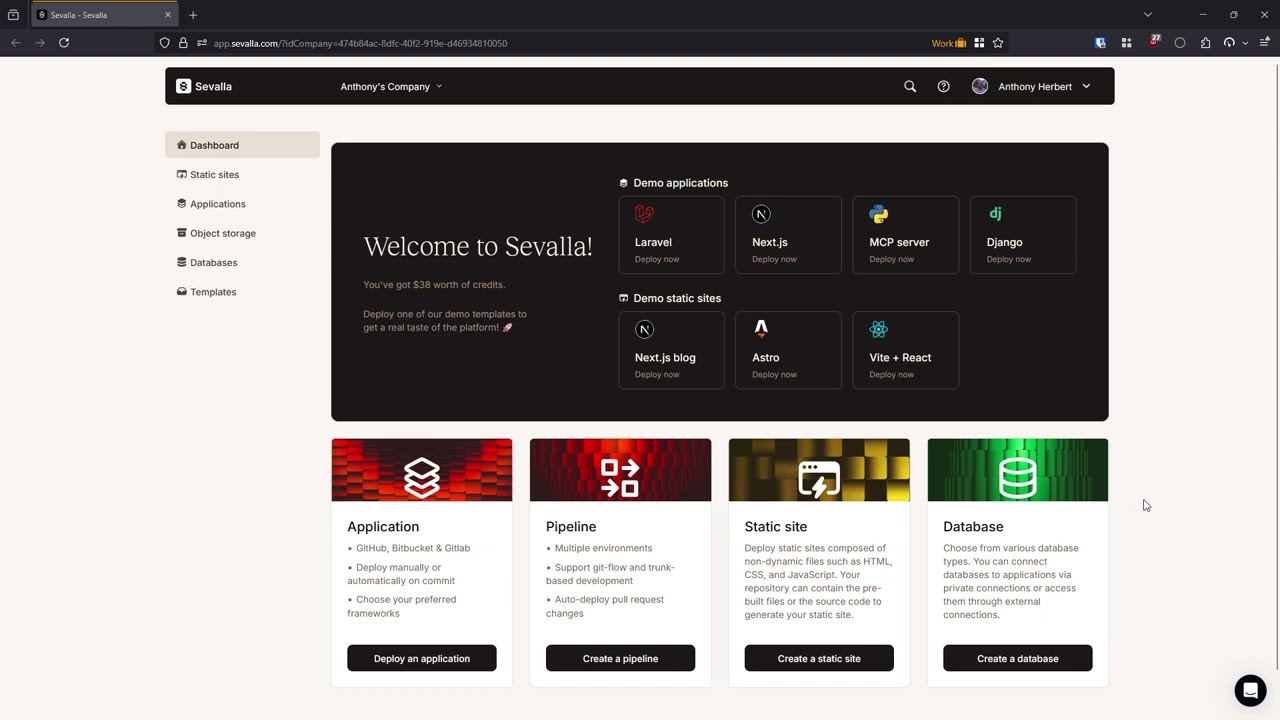This screenshot has width=1280, height=720.
Task: Open the search magnifier in the header
Action: [910, 86]
